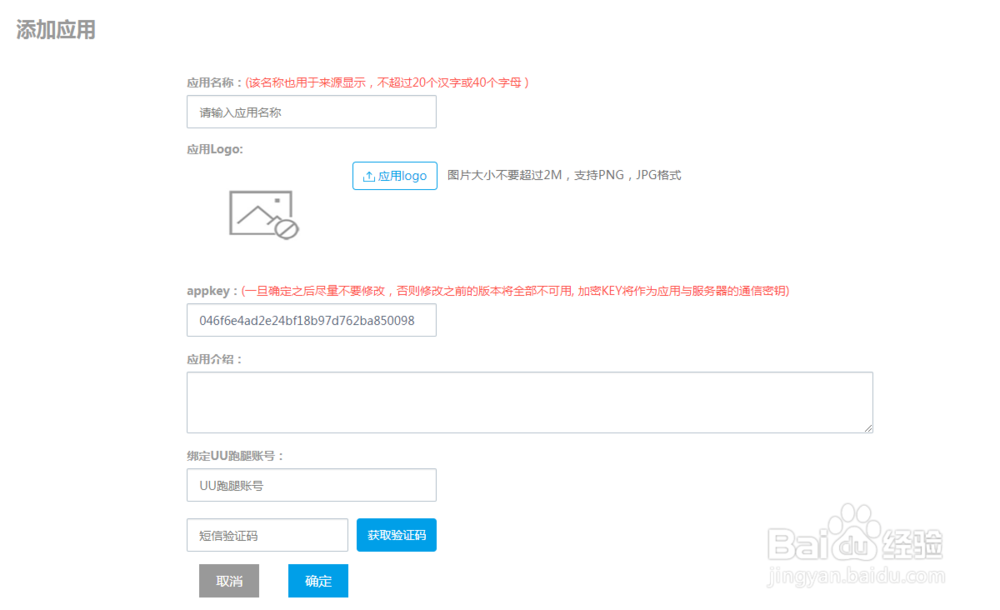Screen dimensions: 1000x610
Task: Click the 取消 button
Action: click(229, 581)
